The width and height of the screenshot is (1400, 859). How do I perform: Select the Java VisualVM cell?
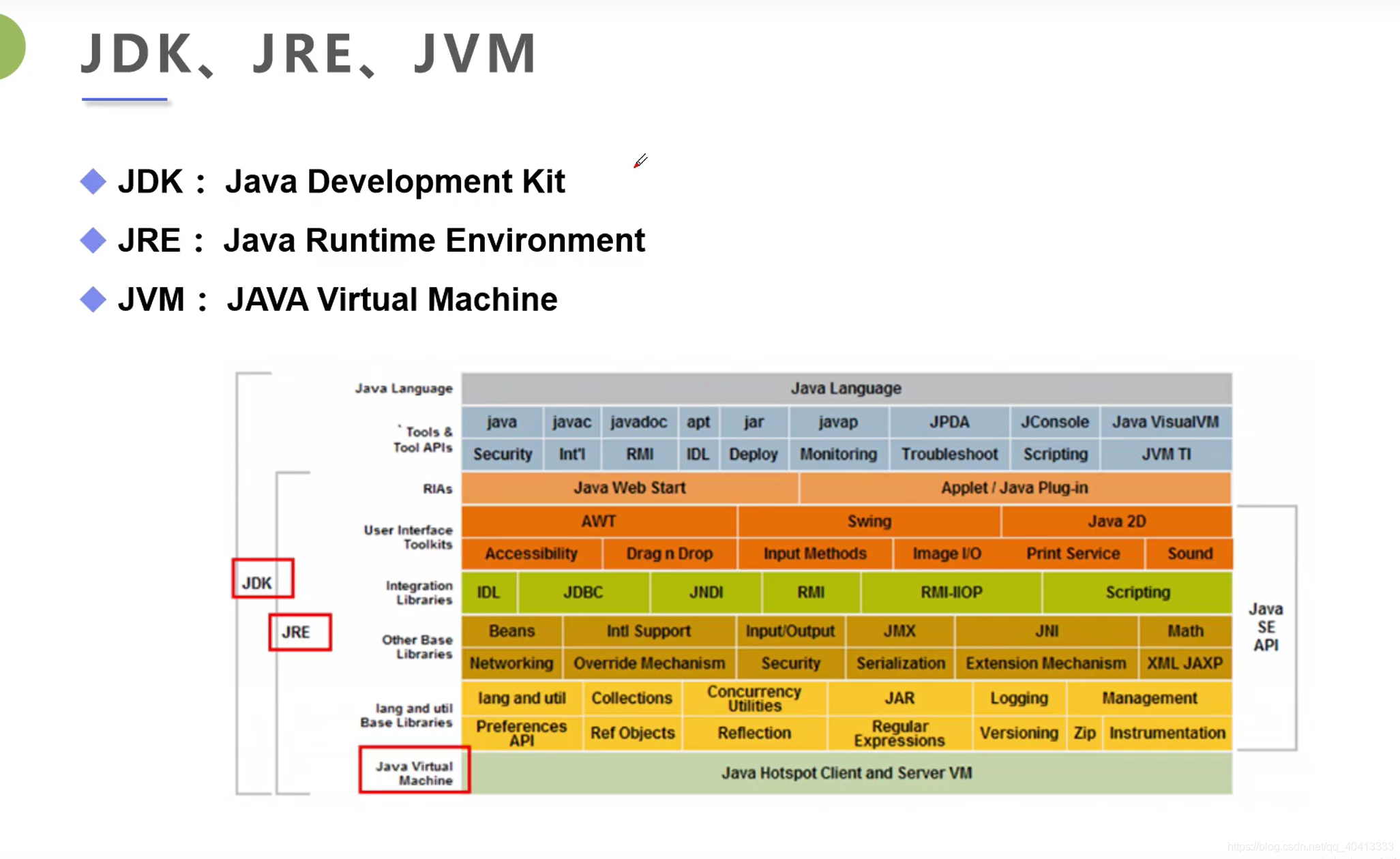[x=1165, y=422]
